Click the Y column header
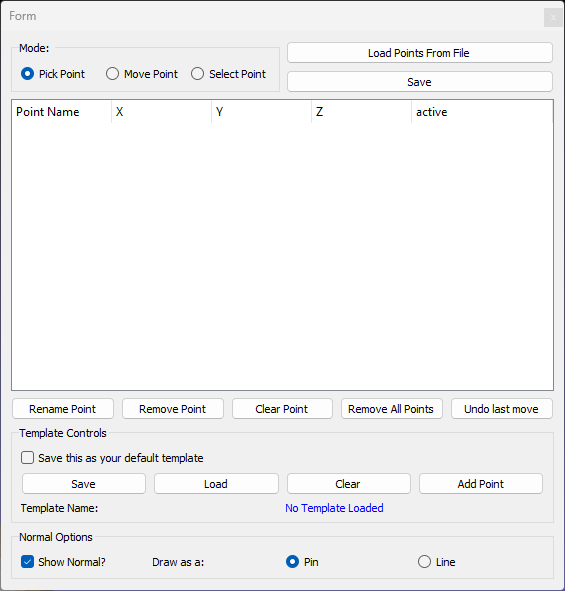Image resolution: width=565 pixels, height=591 pixels. (x=261, y=112)
